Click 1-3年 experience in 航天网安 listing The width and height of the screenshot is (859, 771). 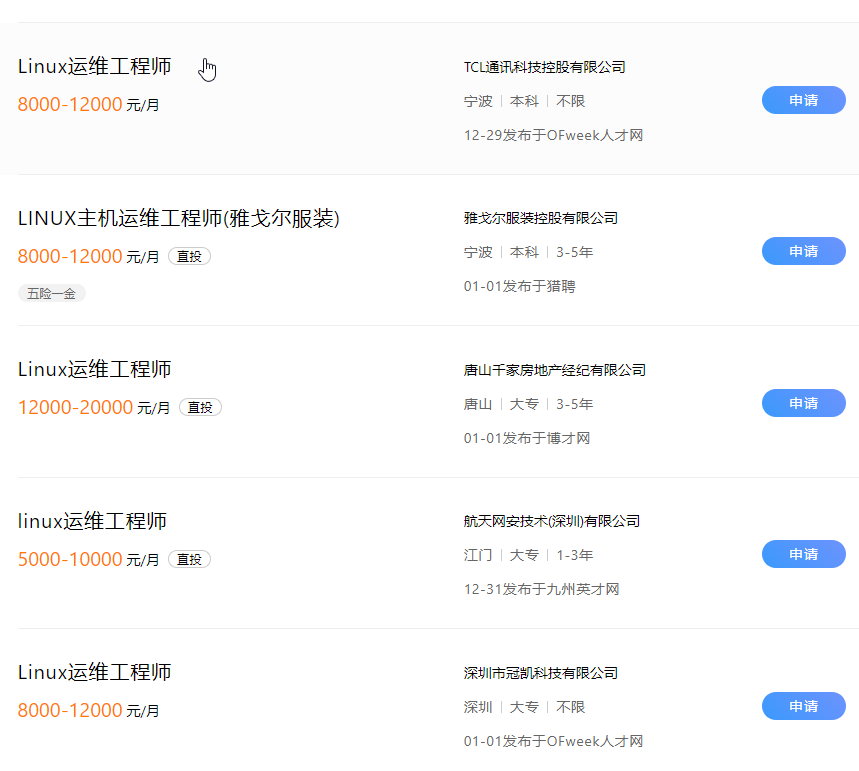575,555
